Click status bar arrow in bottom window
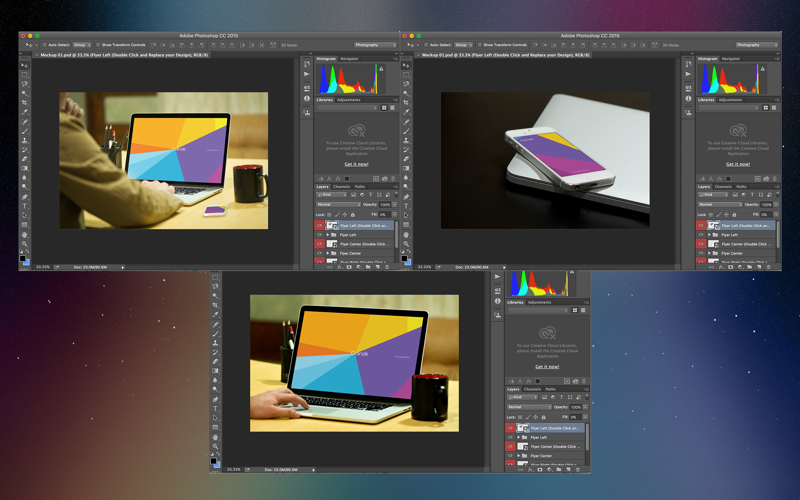The image size is (800, 500). pyautogui.click(x=313, y=469)
